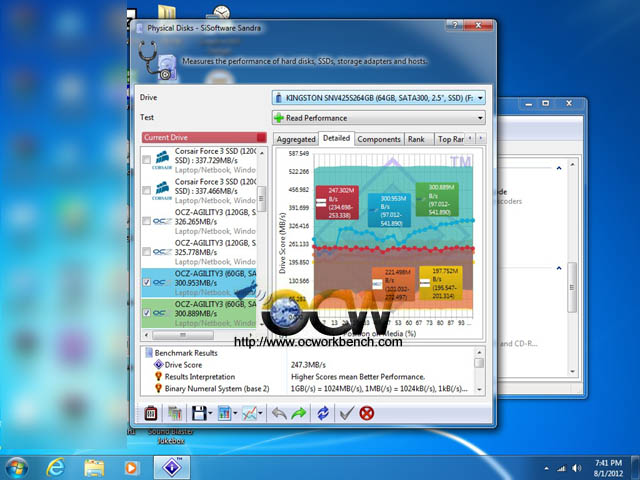Click the Current Drive red swatch header

pos(204,138)
